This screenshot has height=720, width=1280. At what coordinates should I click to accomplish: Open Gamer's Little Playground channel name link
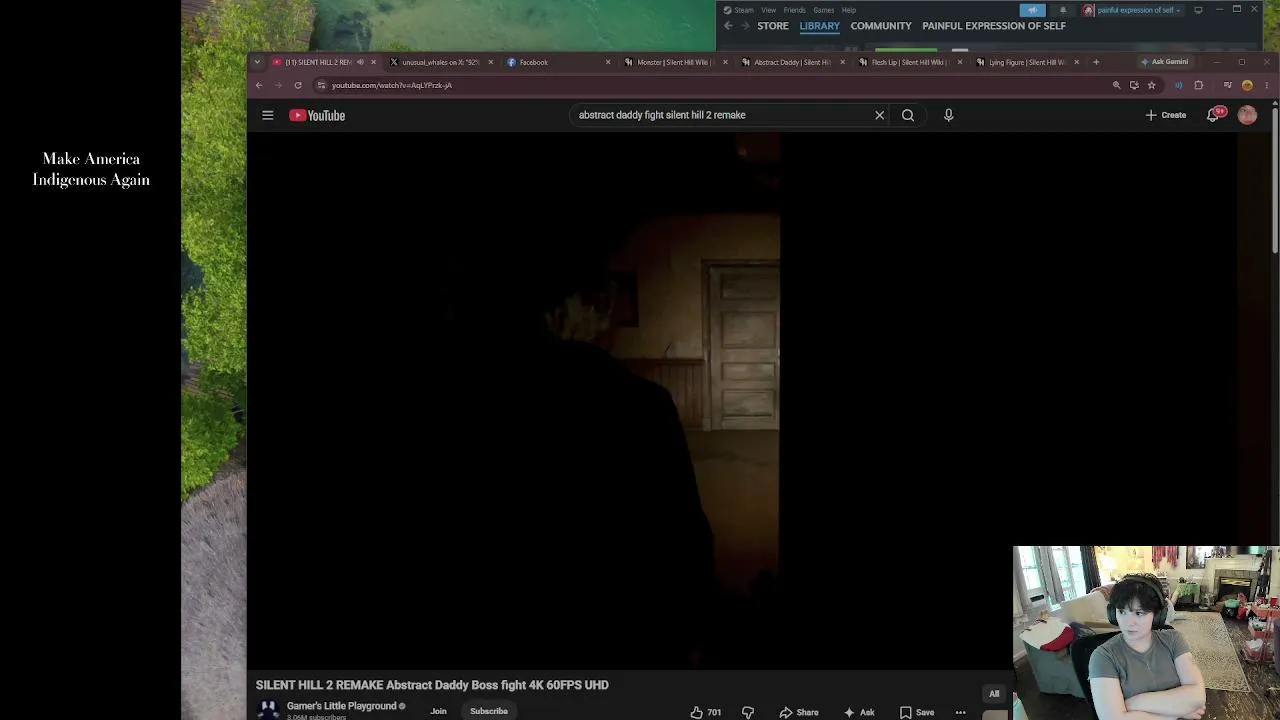click(342, 706)
